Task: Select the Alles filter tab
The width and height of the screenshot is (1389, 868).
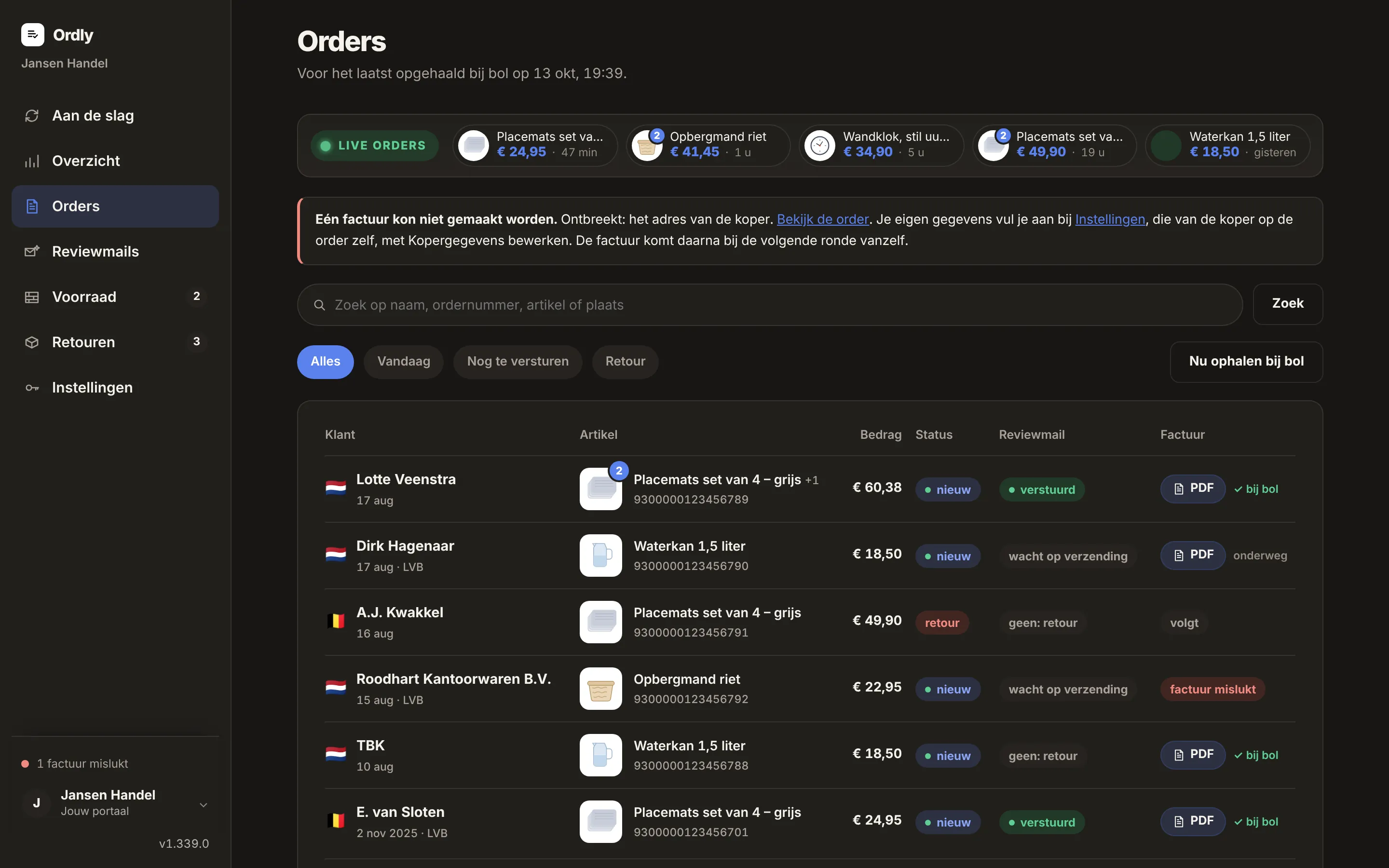Action: [326, 362]
